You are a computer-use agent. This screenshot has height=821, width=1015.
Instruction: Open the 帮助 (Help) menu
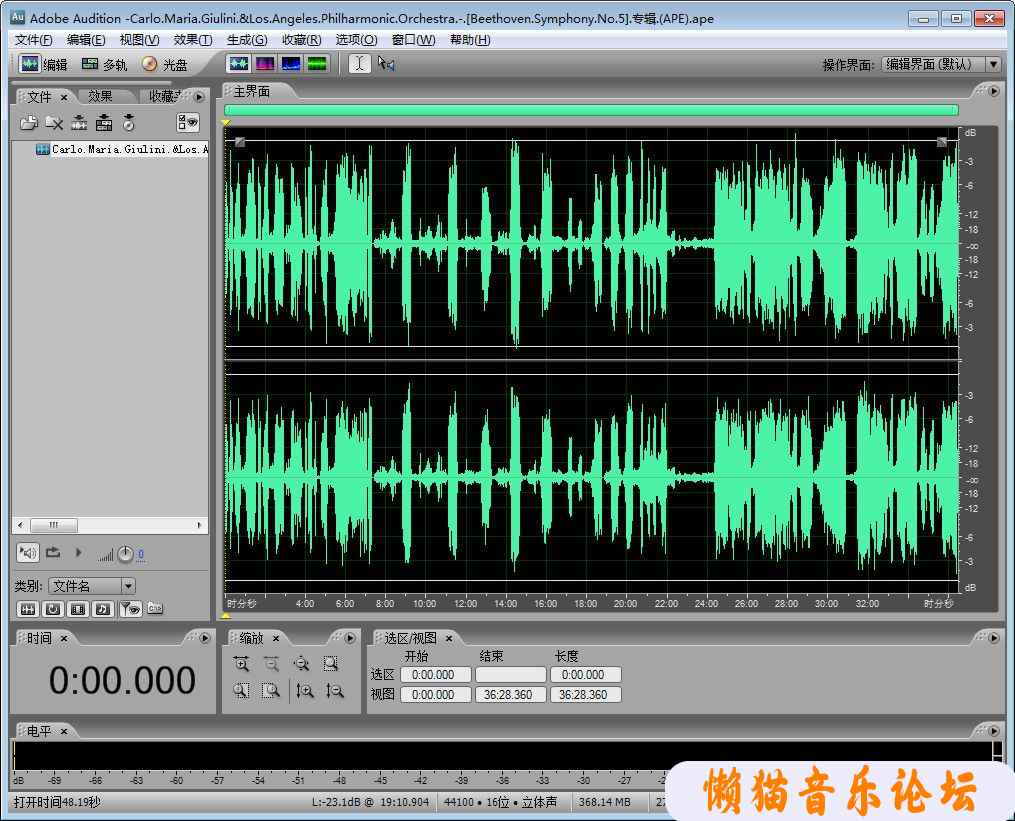(x=470, y=40)
